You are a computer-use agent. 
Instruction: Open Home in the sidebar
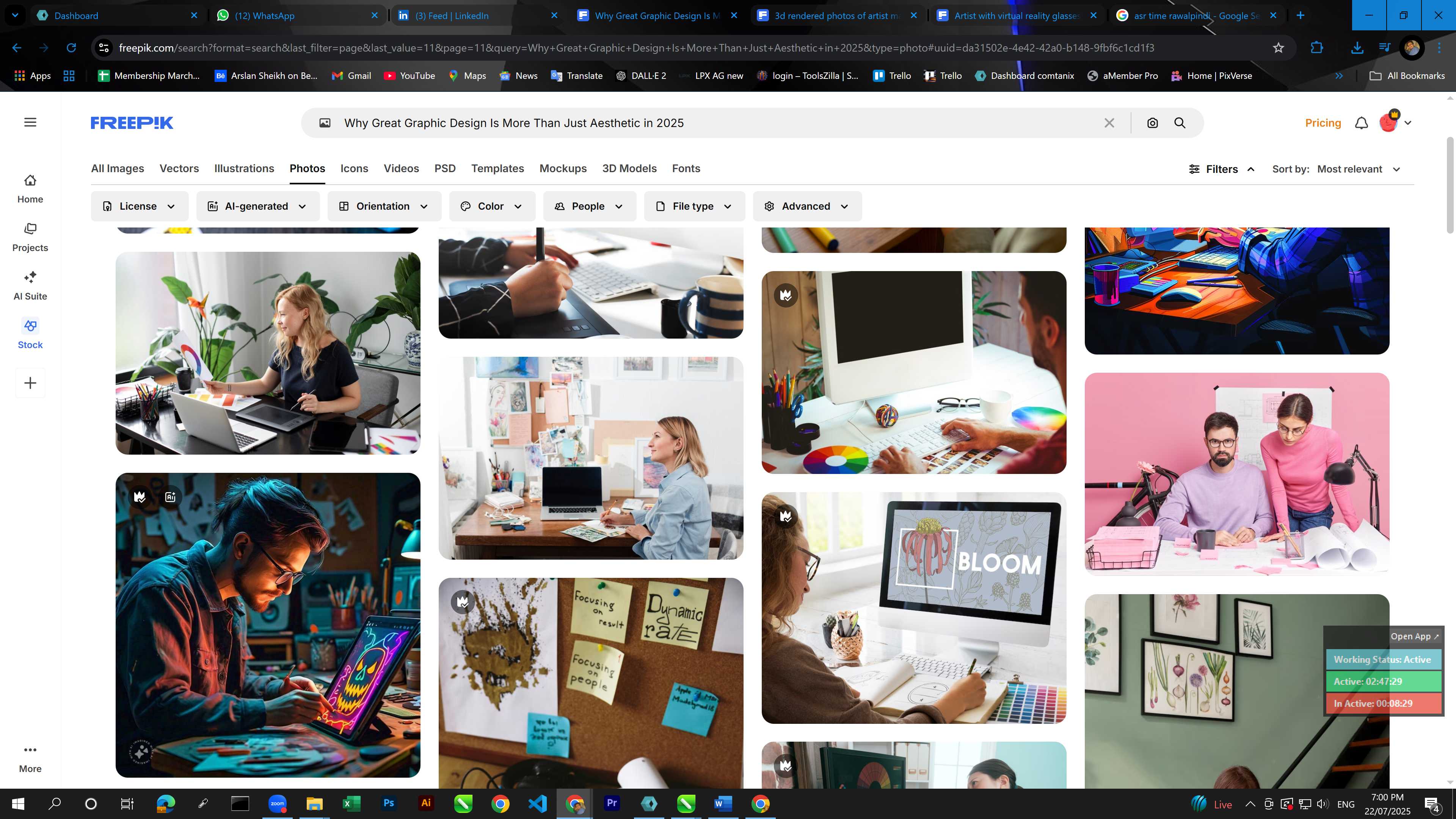[x=30, y=189]
